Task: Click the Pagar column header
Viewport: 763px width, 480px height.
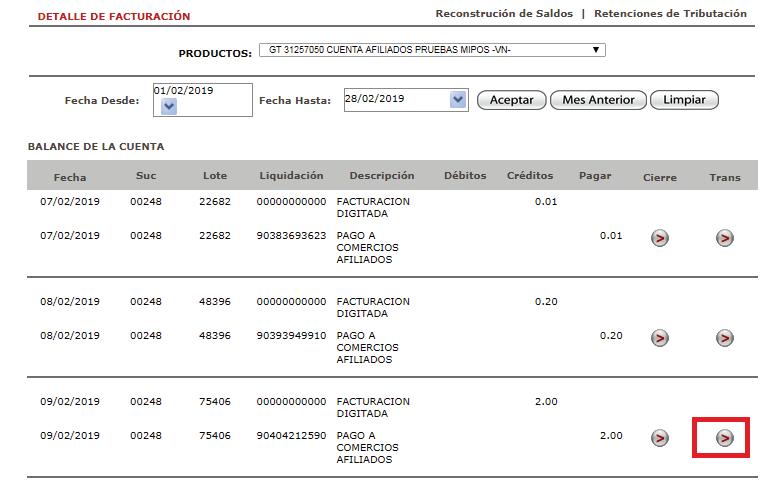Action: 595,176
